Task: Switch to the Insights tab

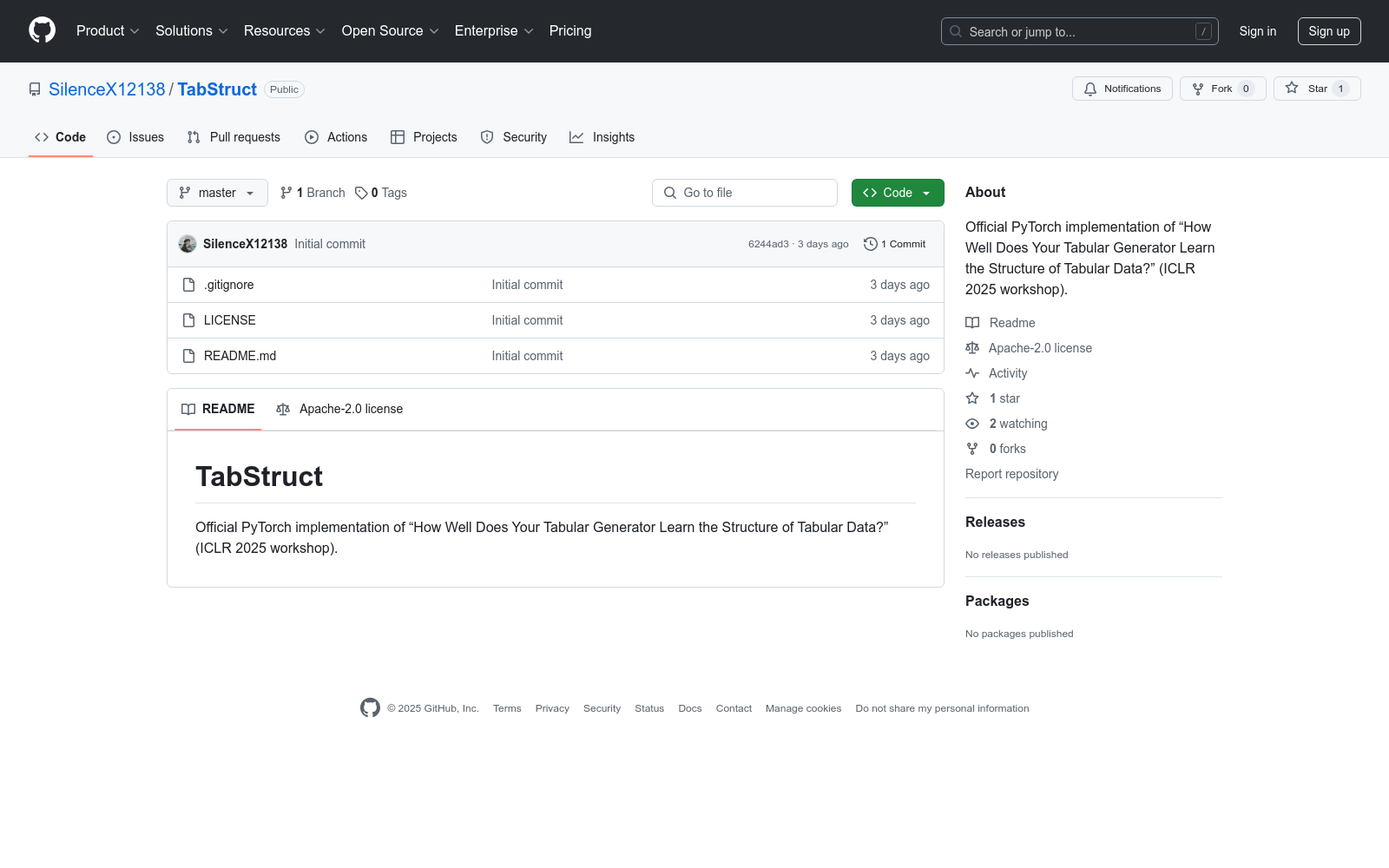Action: (x=602, y=137)
